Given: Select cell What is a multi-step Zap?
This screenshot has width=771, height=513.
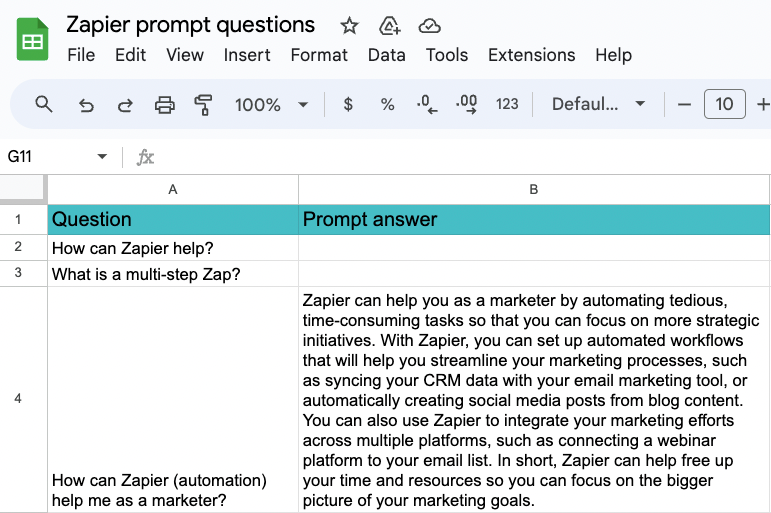Looking at the screenshot, I should pyautogui.click(x=173, y=274).
